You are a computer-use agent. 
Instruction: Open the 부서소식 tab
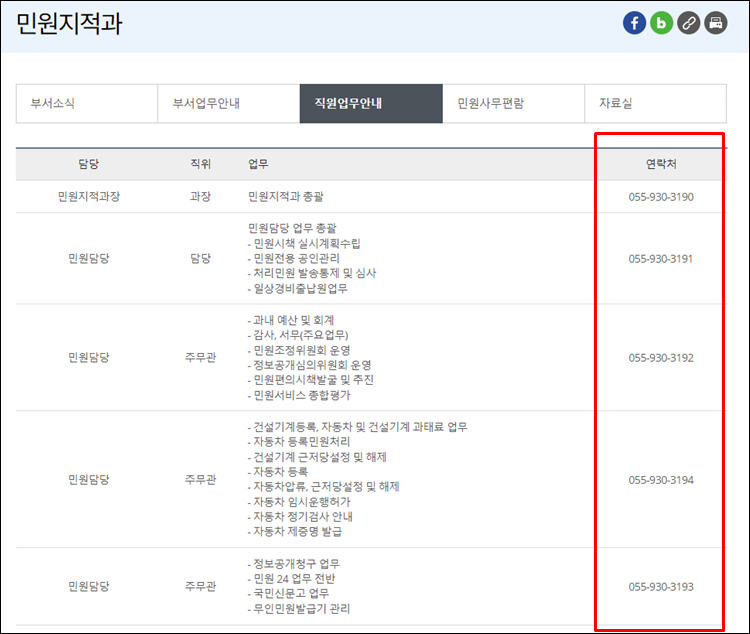[87, 103]
